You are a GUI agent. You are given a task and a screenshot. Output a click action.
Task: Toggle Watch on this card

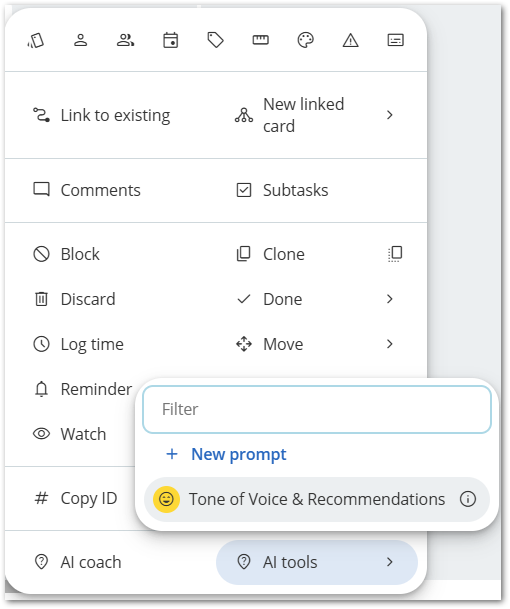(69, 434)
